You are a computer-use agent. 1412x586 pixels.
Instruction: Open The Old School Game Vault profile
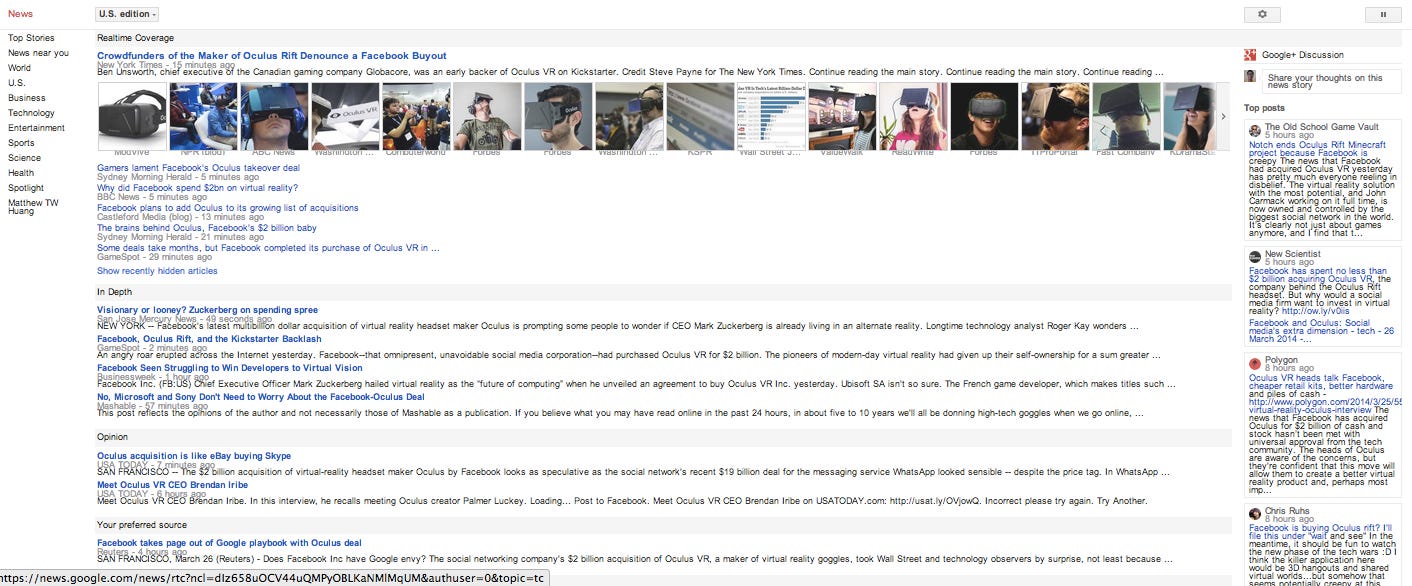1321,127
